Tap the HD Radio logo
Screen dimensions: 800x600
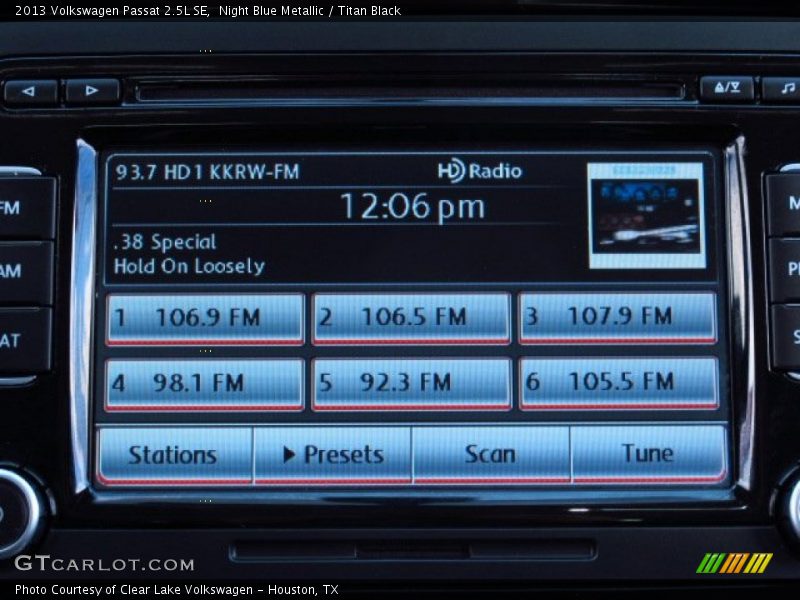(x=480, y=170)
